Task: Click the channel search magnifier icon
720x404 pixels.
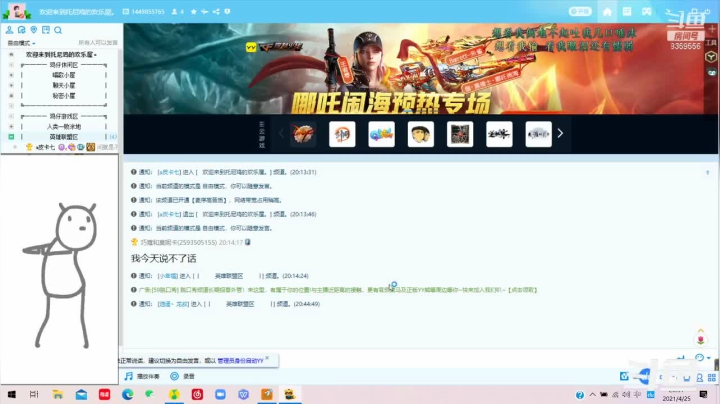Action: [58, 30]
